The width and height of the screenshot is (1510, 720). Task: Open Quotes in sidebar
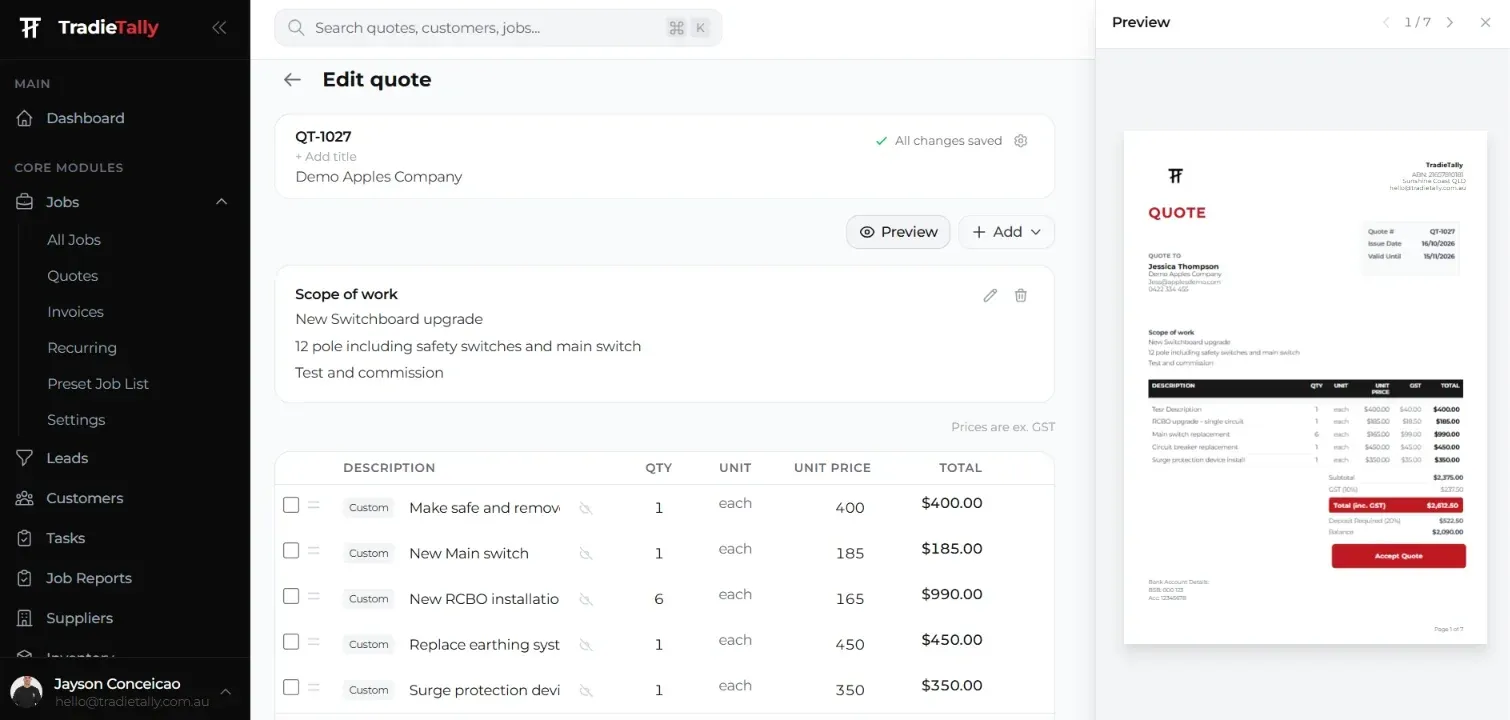(x=73, y=276)
